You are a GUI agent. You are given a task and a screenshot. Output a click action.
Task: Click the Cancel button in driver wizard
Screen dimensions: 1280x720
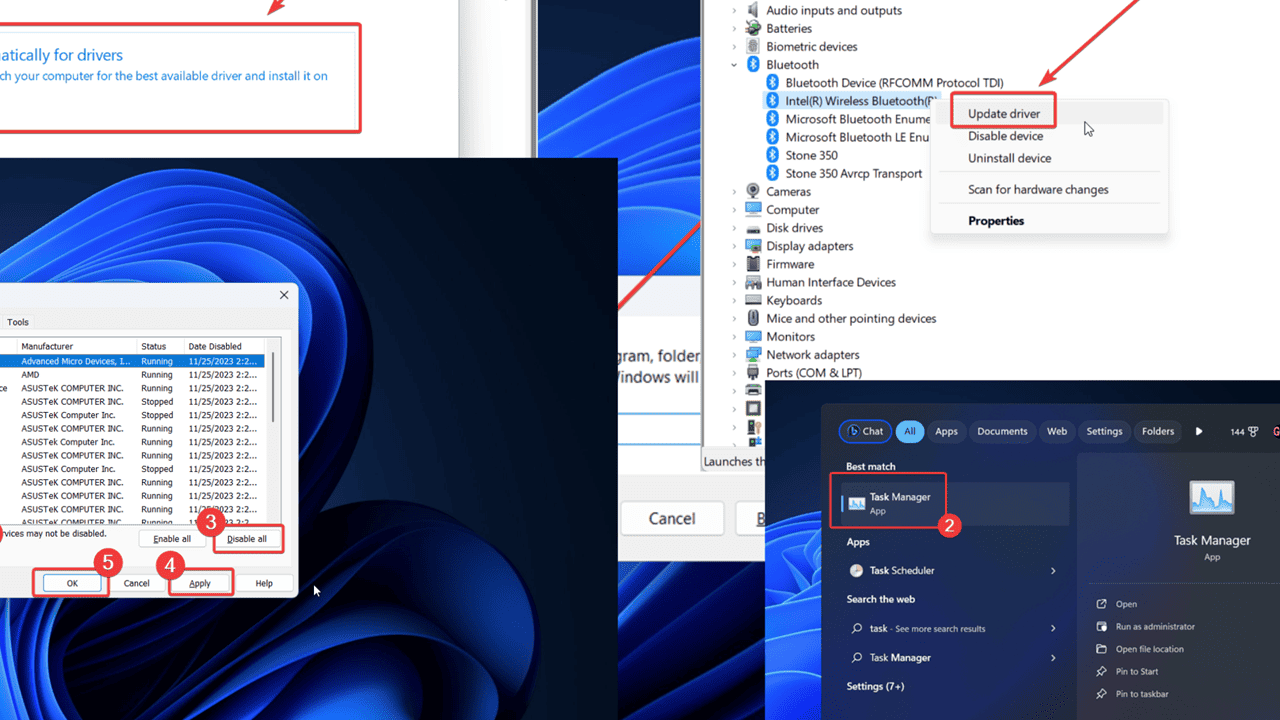point(672,518)
